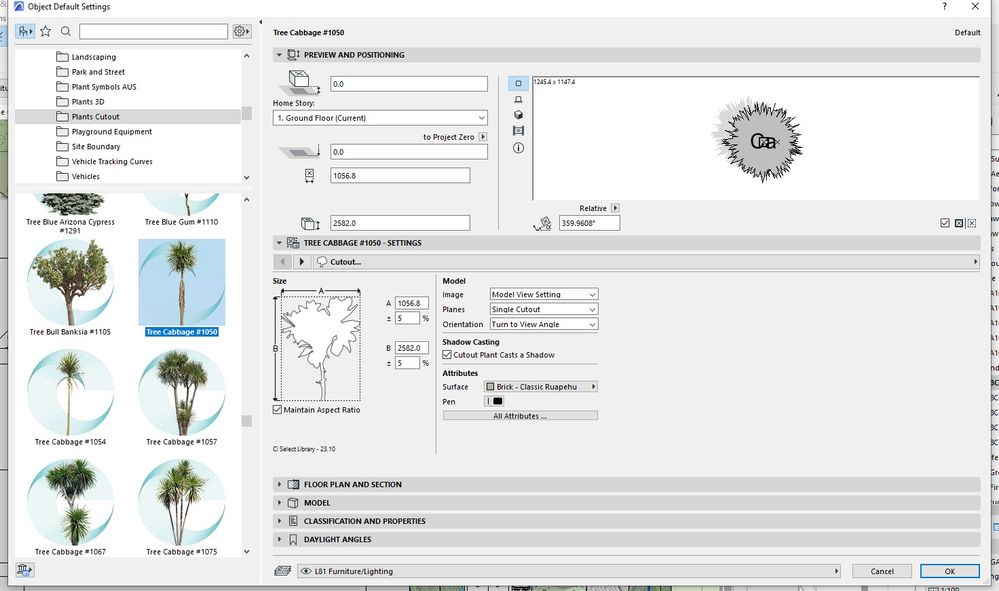Open the object info icon below the preview views
999x591 pixels.
518,147
